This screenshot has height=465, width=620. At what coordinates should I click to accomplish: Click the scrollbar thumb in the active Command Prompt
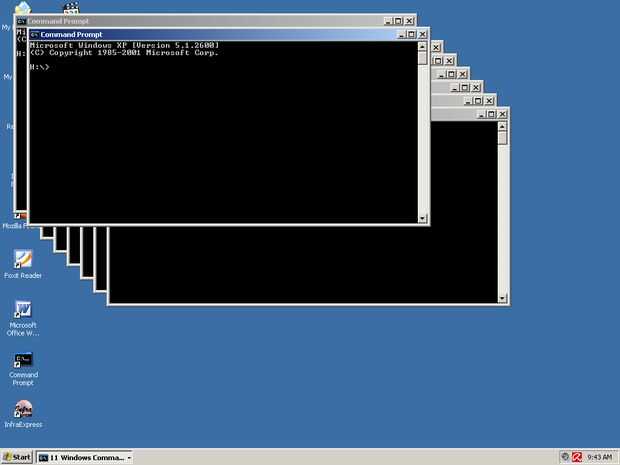point(422,58)
